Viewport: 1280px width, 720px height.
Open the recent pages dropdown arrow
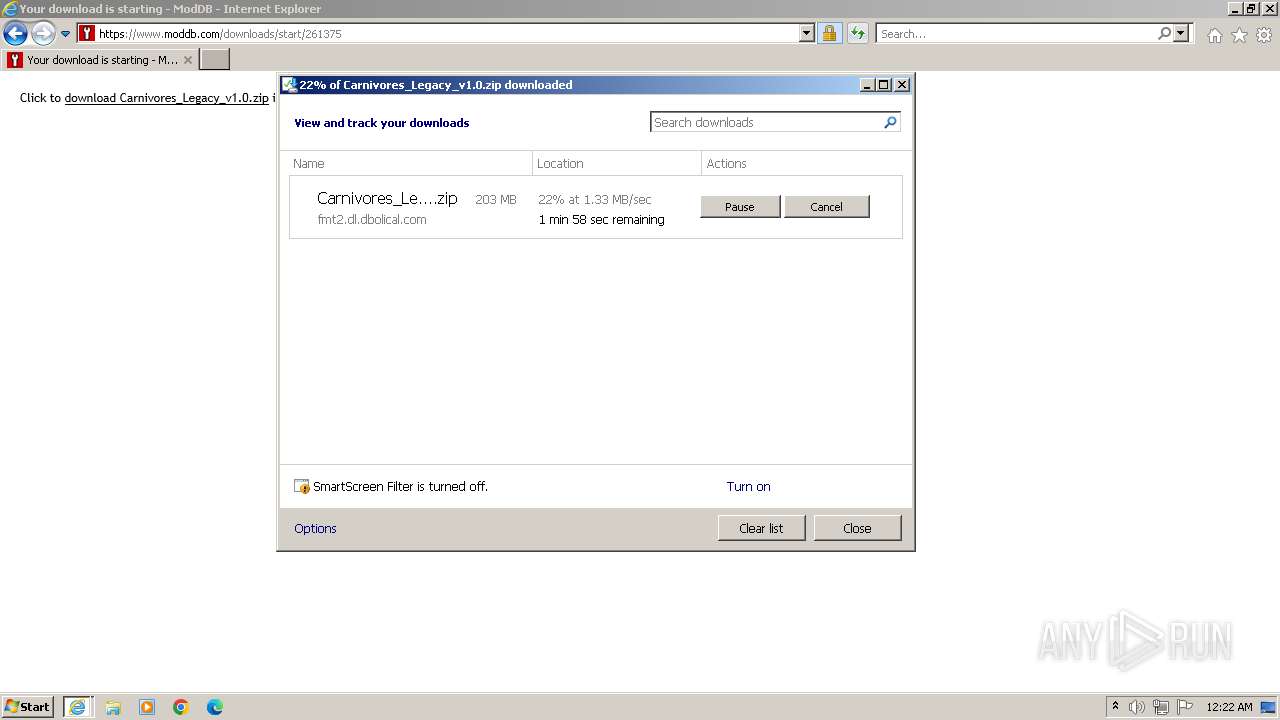[66, 34]
